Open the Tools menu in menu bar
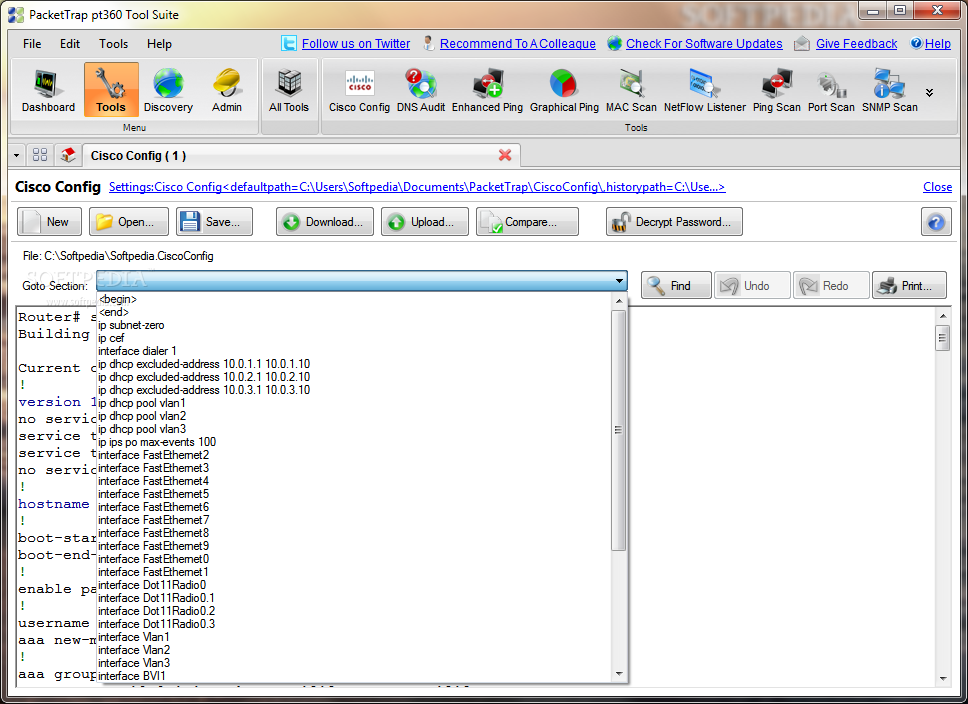 coord(114,44)
